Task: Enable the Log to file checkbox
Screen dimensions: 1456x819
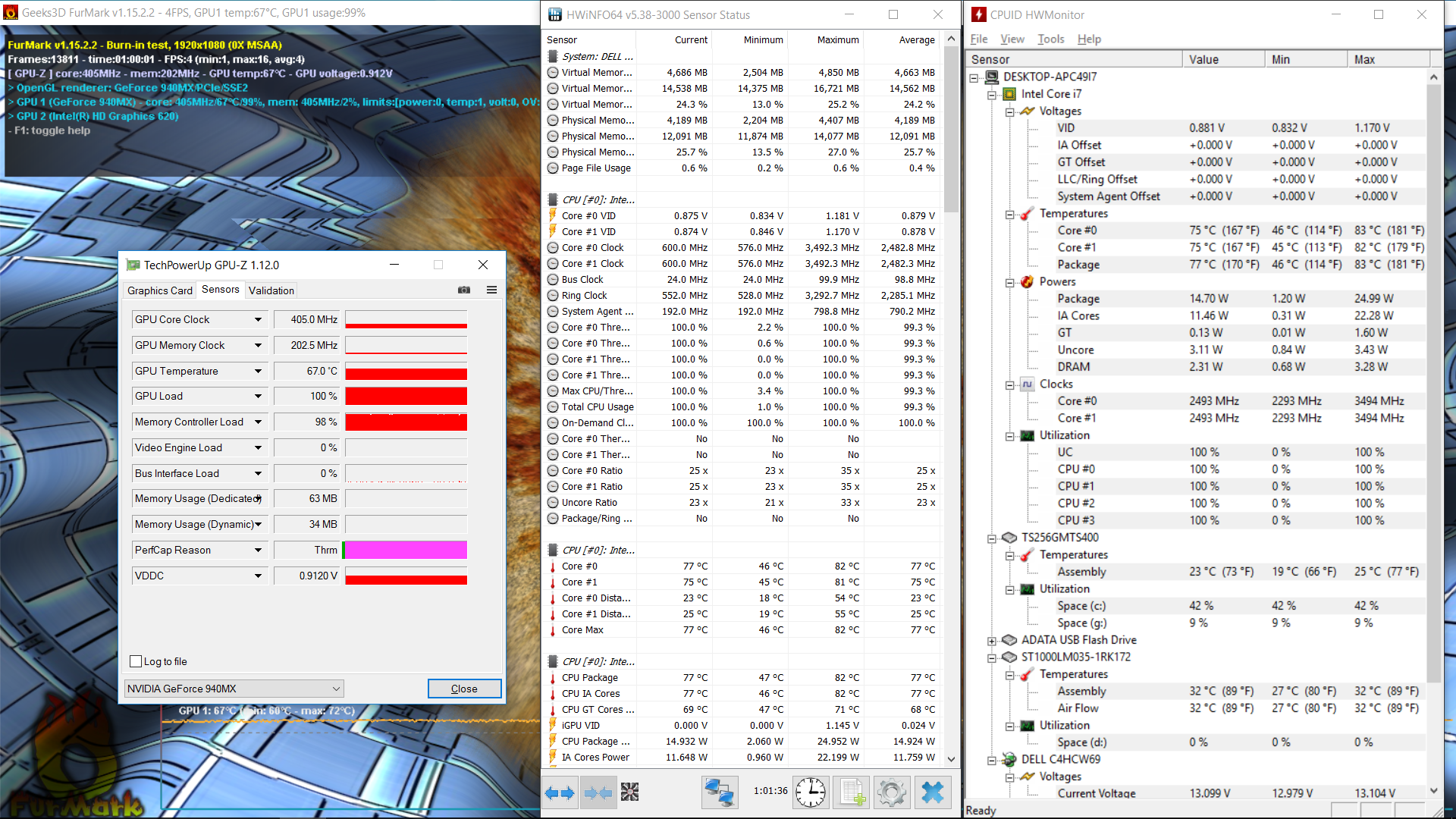Action: pyautogui.click(x=136, y=661)
